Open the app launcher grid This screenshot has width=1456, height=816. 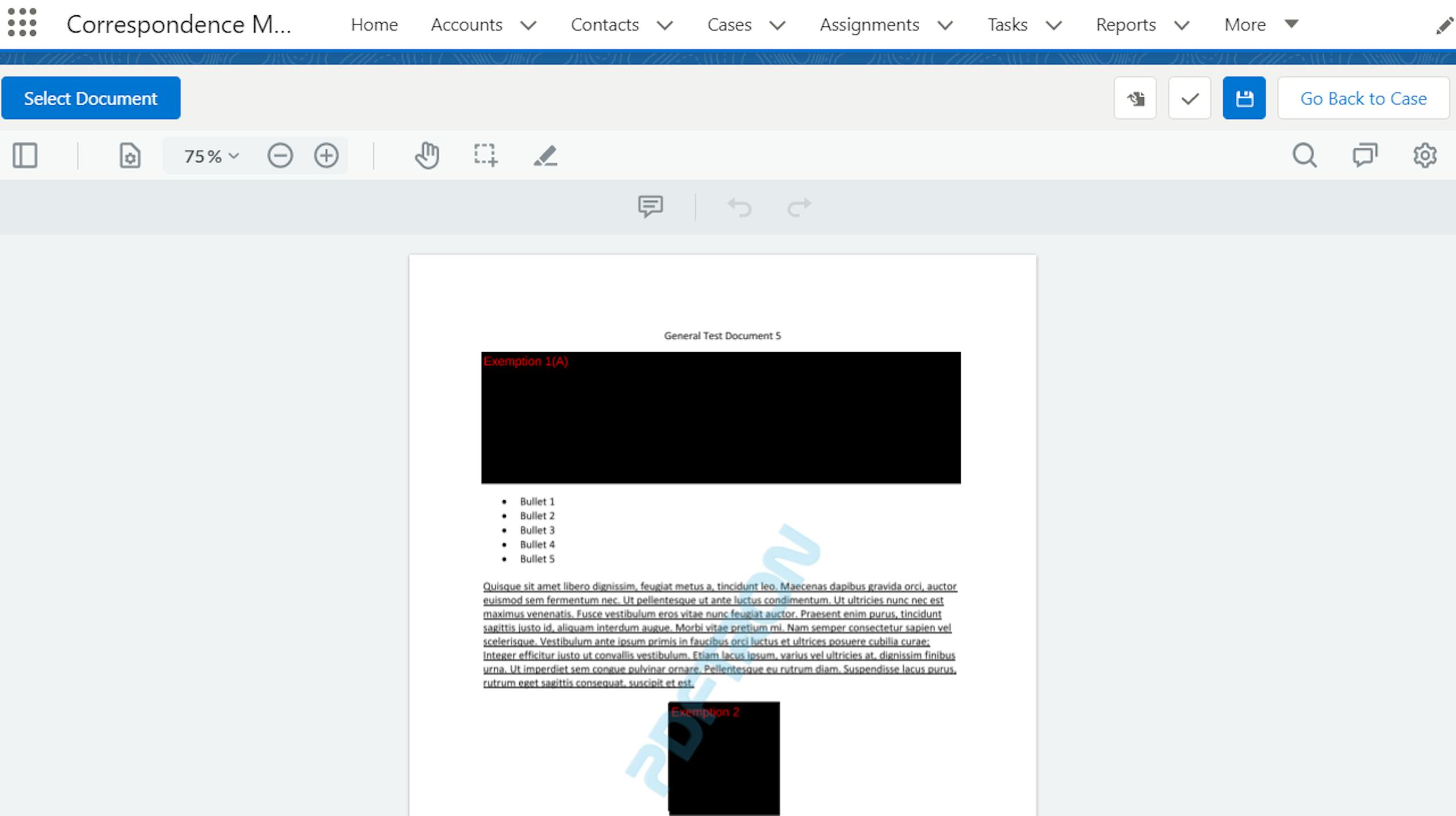(x=22, y=23)
